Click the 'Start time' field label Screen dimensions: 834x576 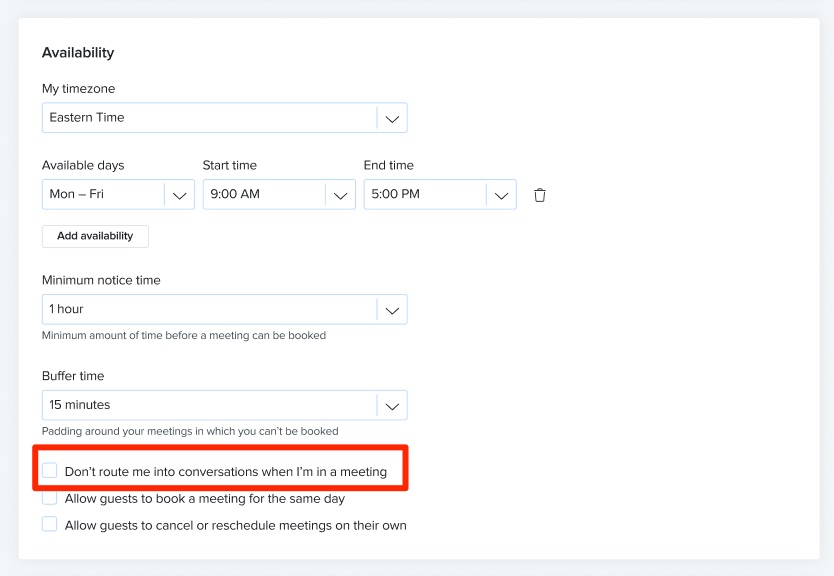tap(230, 165)
